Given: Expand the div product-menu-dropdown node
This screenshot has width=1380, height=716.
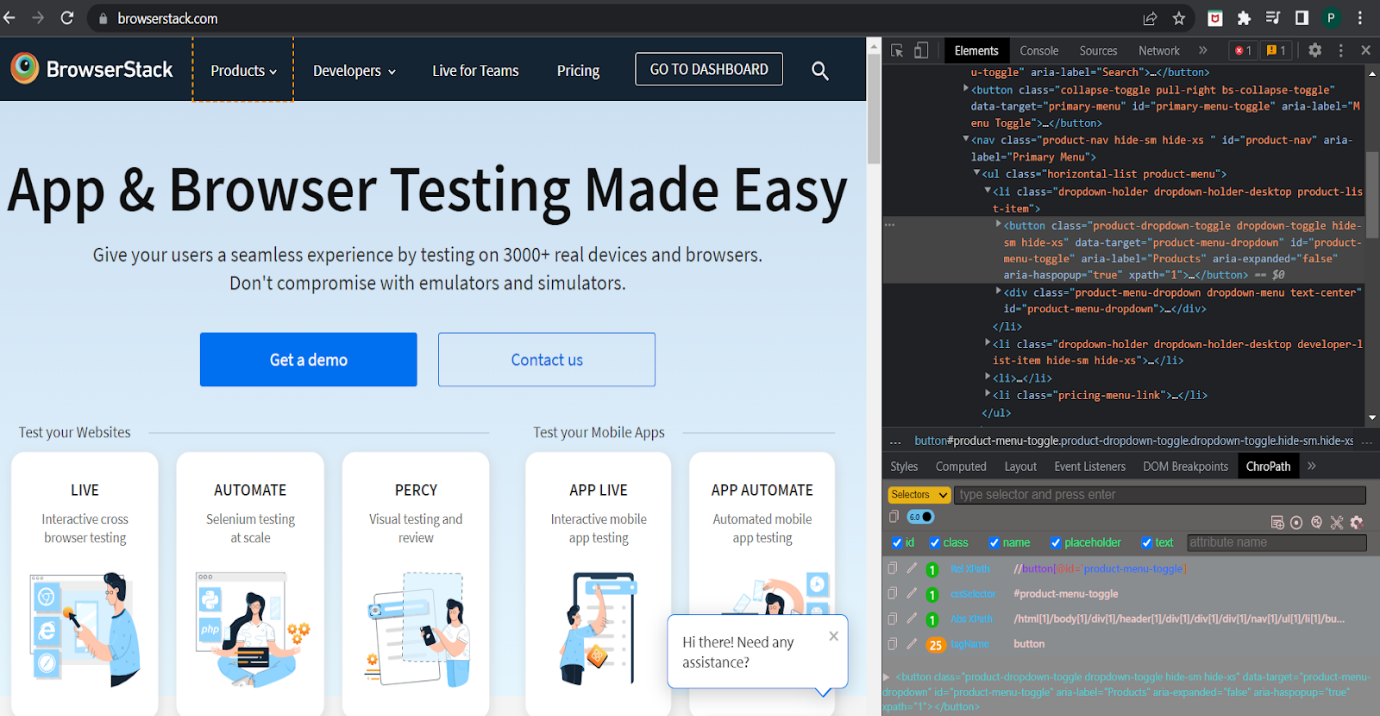Looking at the screenshot, I should point(998,292).
